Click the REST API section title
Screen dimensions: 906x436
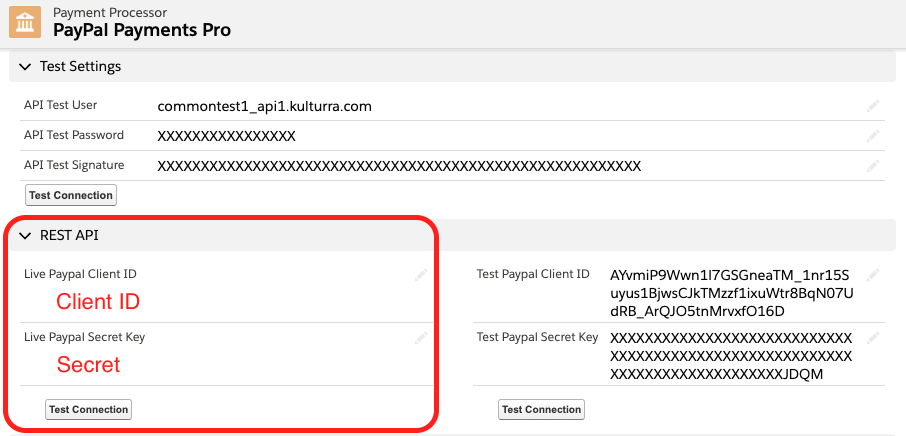[69, 236]
